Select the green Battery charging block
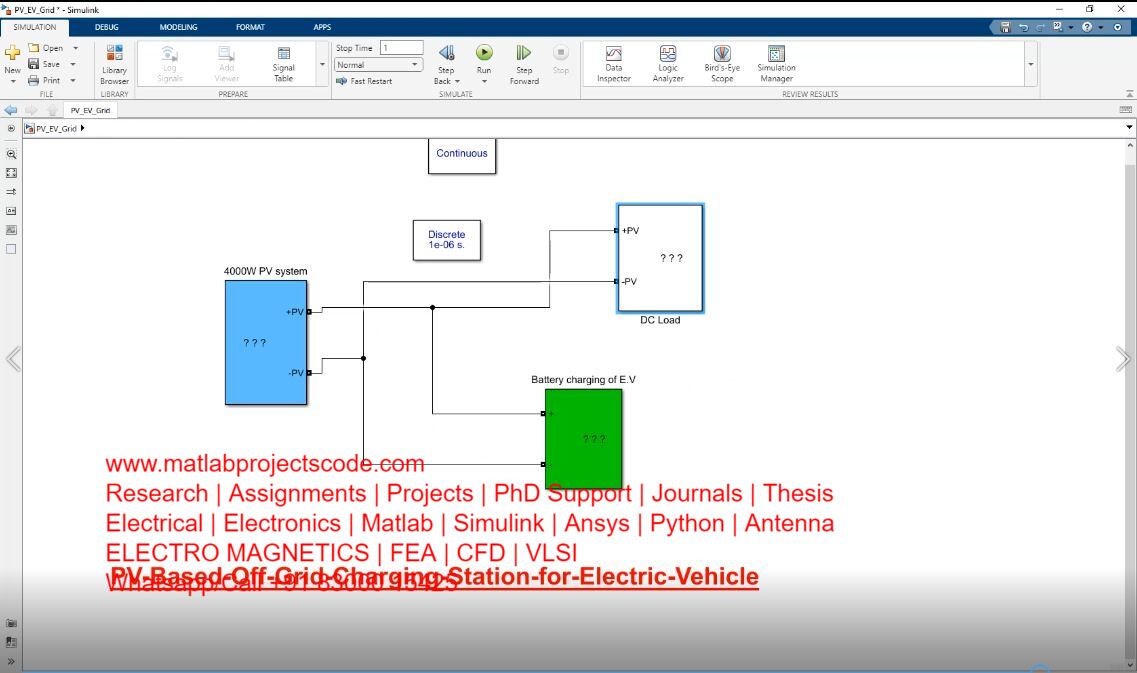The image size is (1137, 673). coord(584,439)
